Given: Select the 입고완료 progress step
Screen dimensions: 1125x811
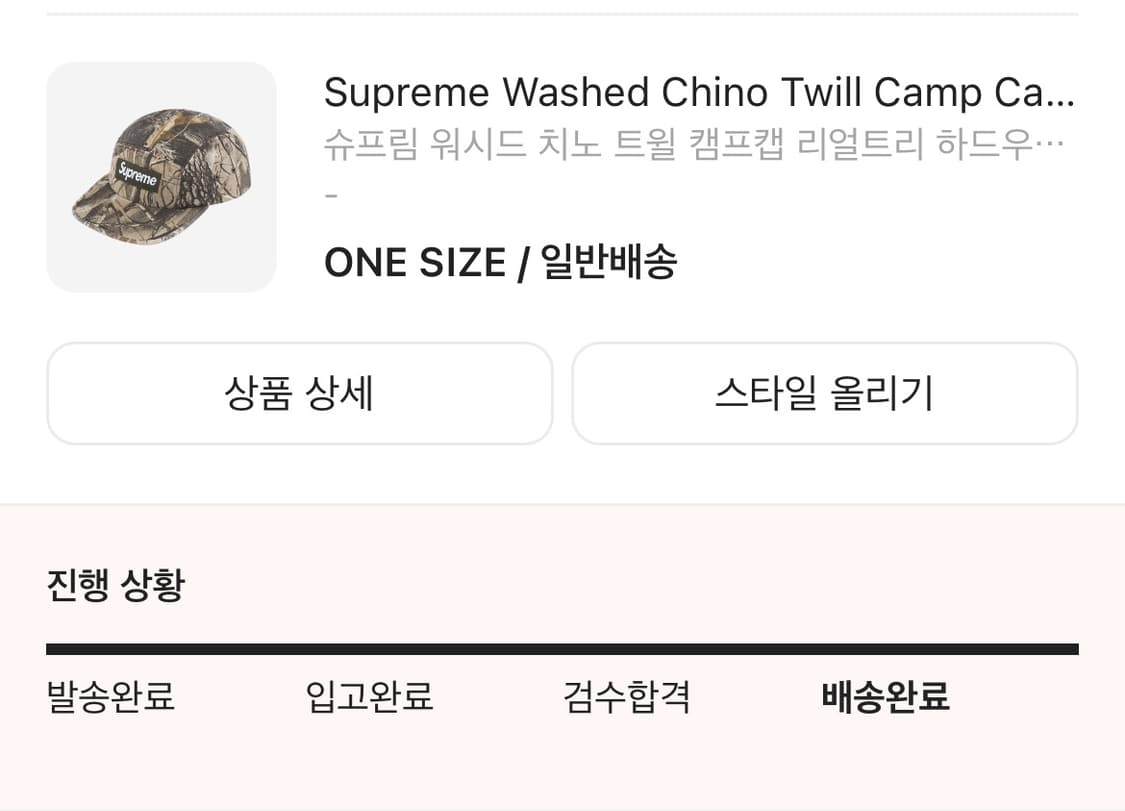Looking at the screenshot, I should (369, 696).
